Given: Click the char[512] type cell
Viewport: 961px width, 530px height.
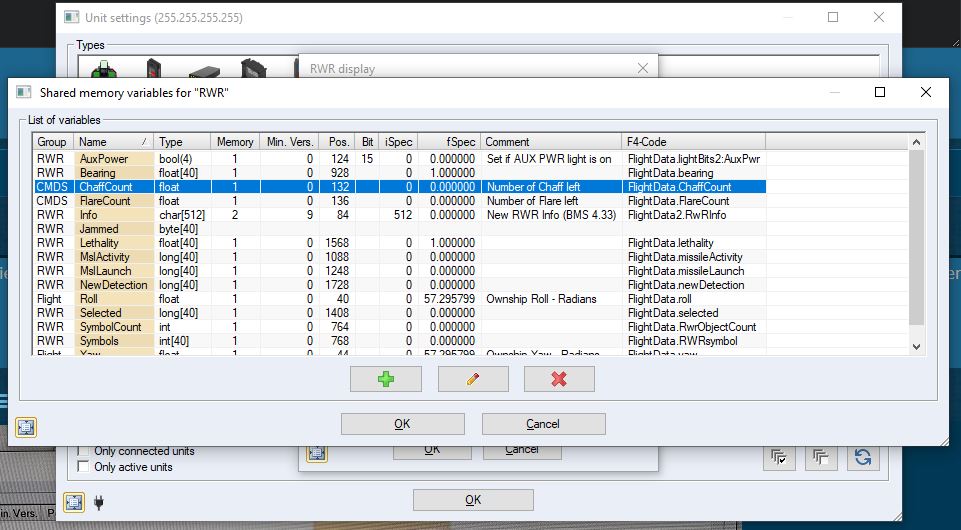Looking at the screenshot, I should point(182,215).
